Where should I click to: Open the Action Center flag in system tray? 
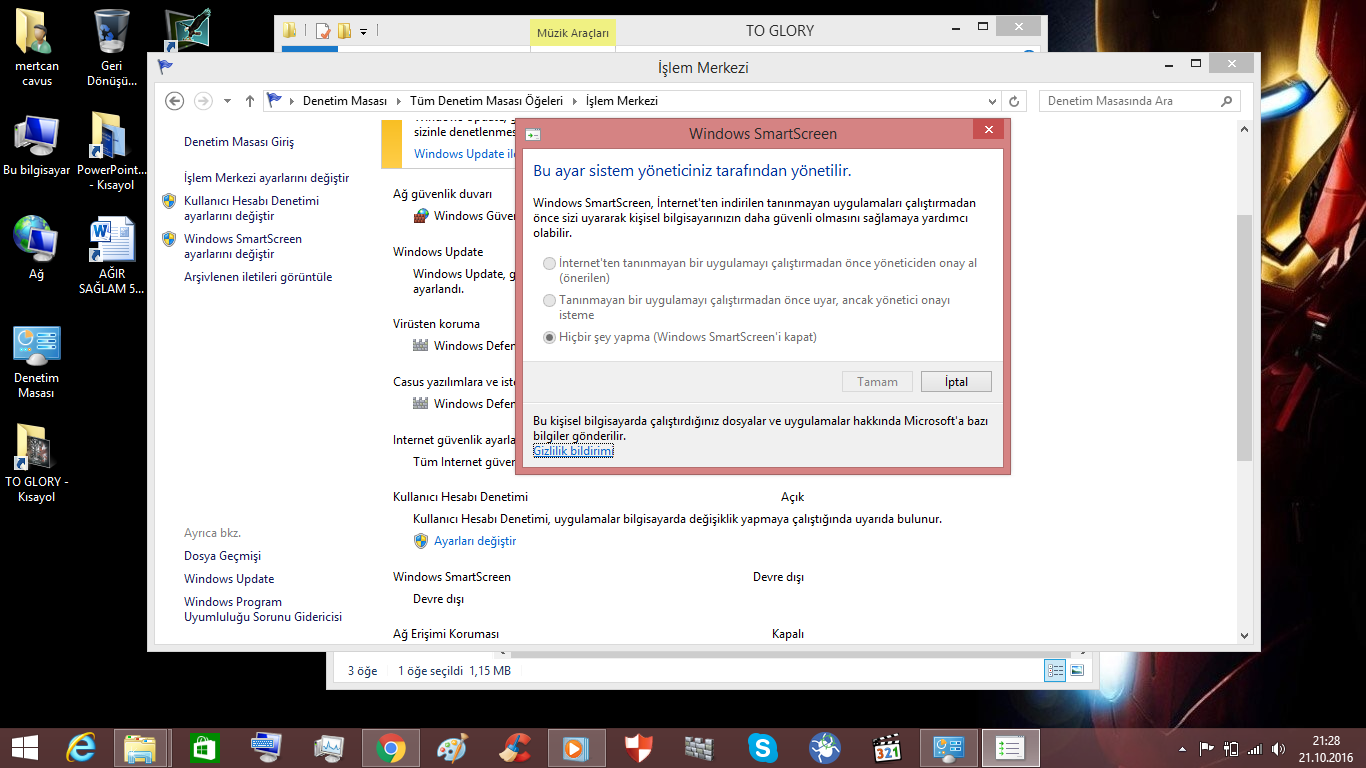click(1207, 748)
